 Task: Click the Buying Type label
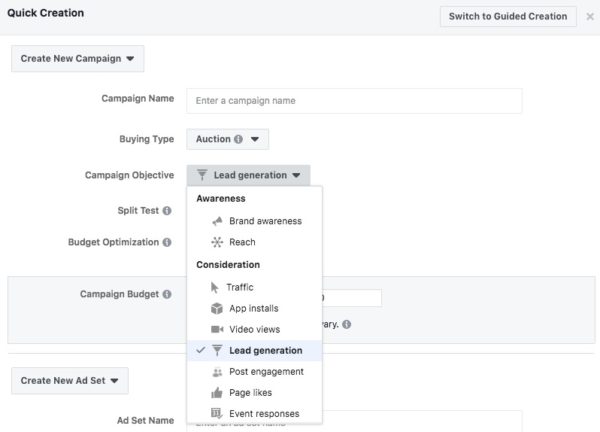point(147,139)
